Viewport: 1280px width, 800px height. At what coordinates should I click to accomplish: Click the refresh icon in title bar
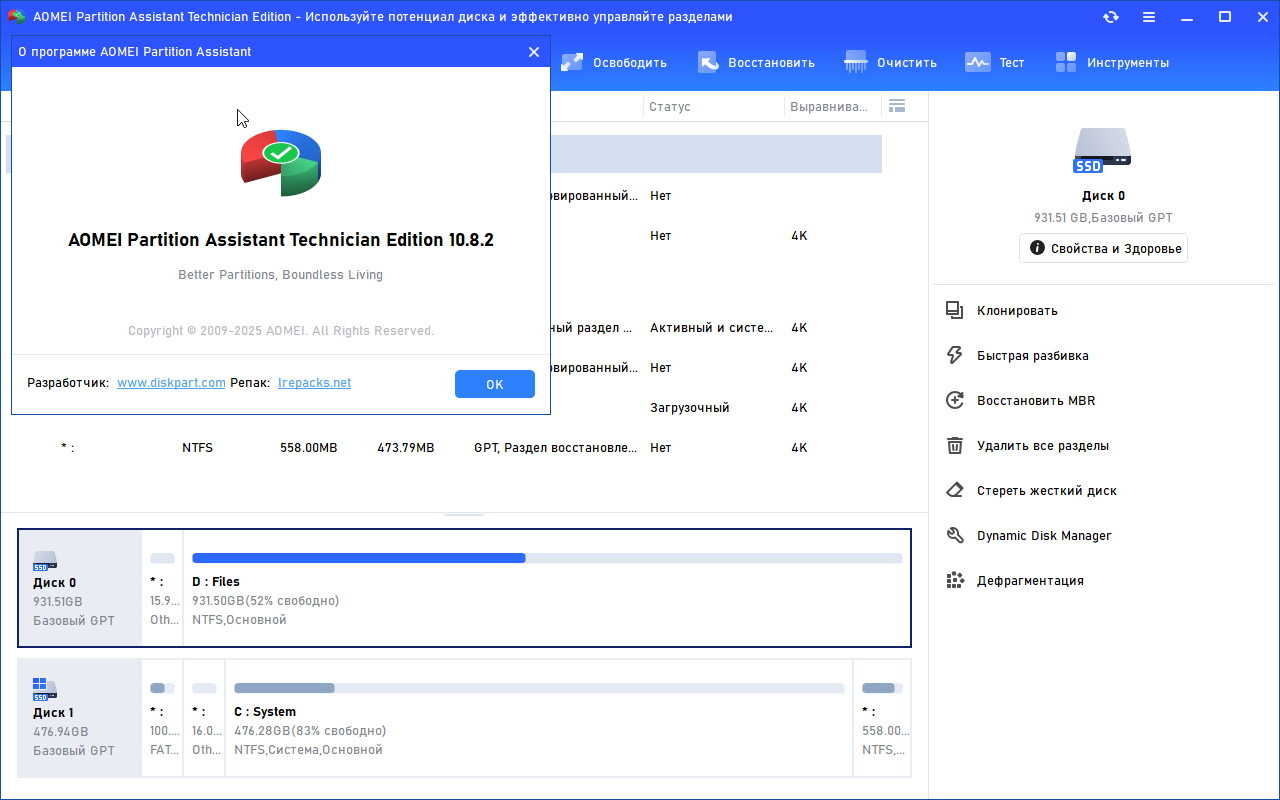(x=1111, y=17)
